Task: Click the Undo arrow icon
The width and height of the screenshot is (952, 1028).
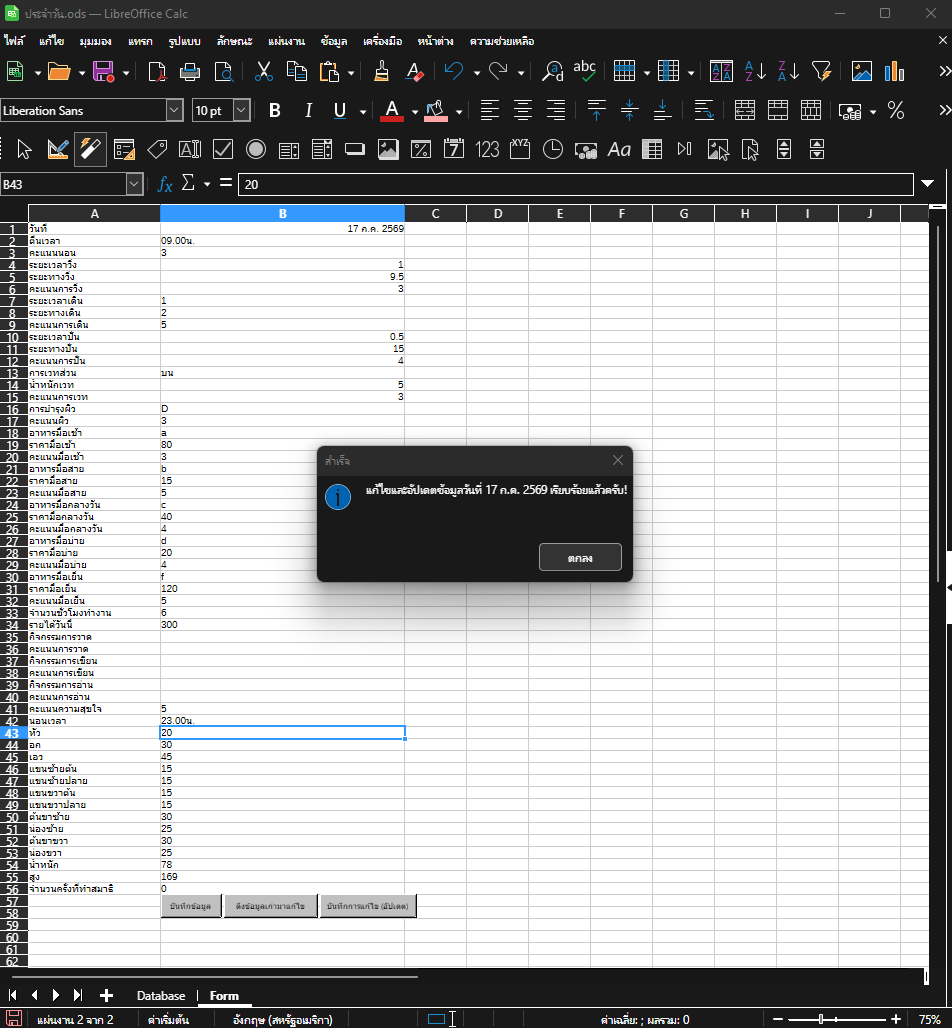Action: coord(454,71)
